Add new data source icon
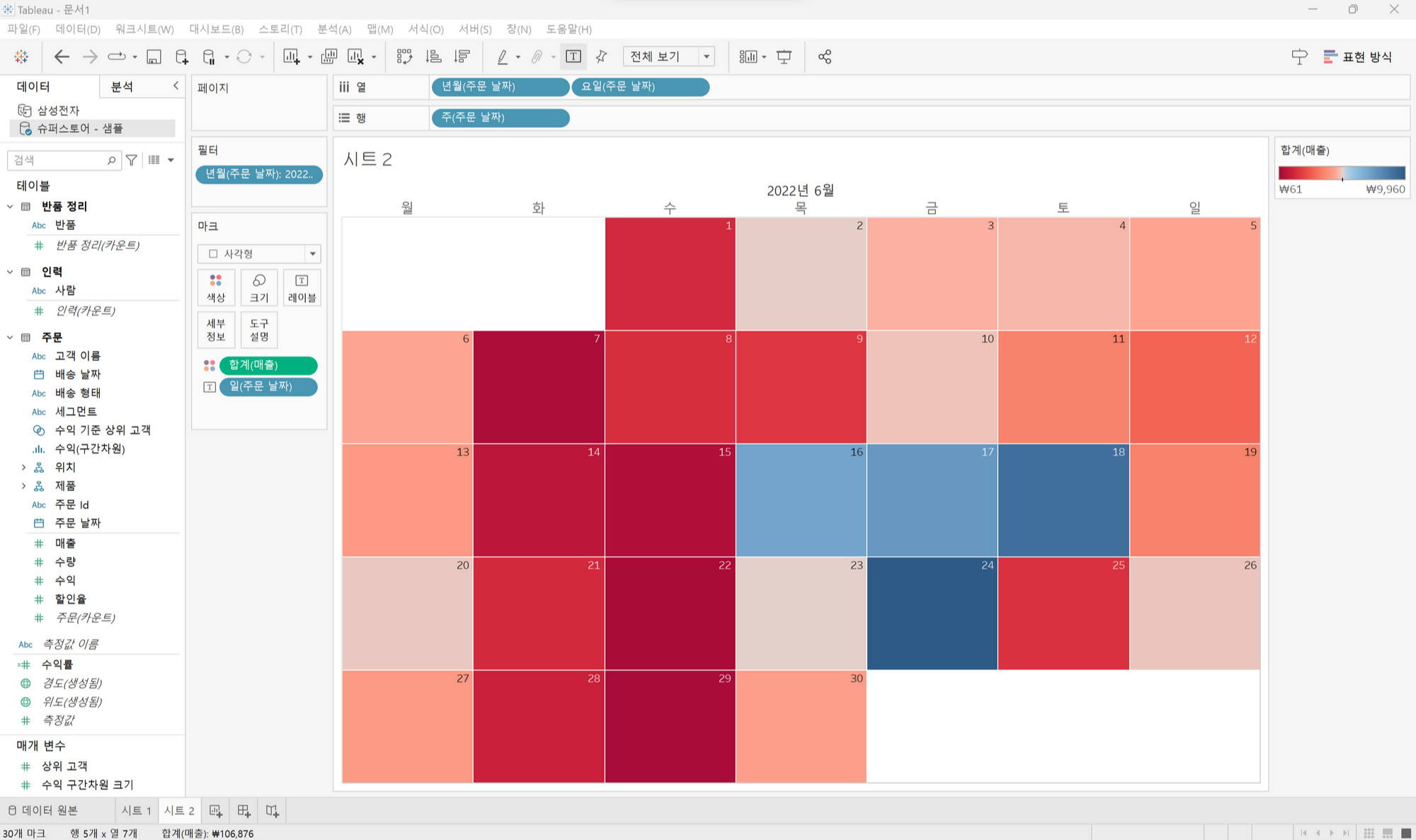 (181, 57)
